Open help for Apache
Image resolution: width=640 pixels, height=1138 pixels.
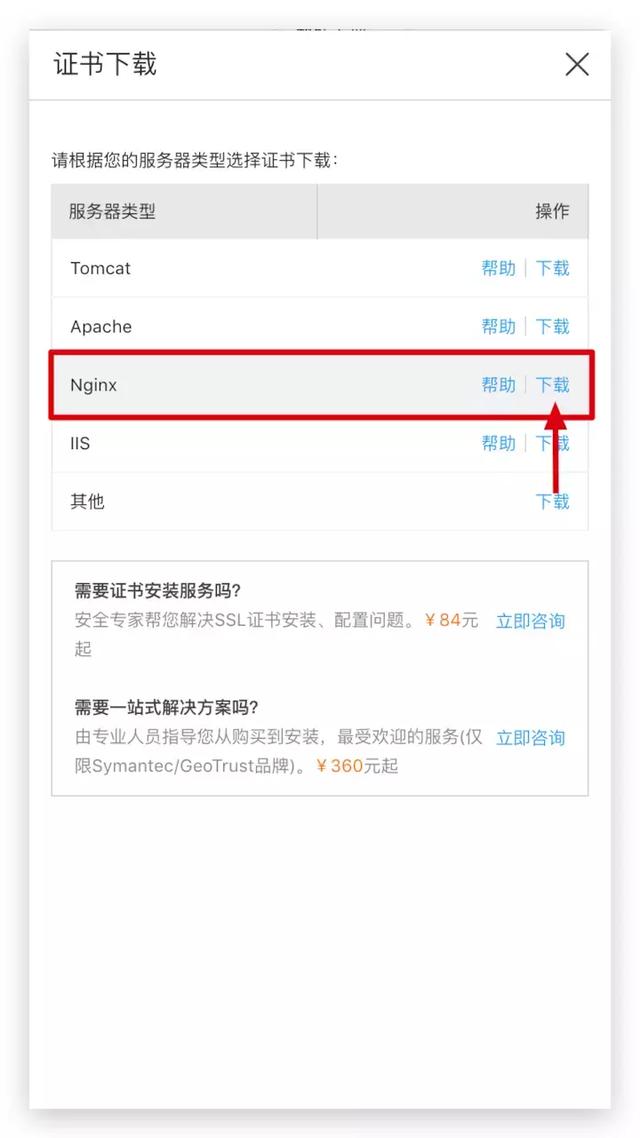coord(499,327)
